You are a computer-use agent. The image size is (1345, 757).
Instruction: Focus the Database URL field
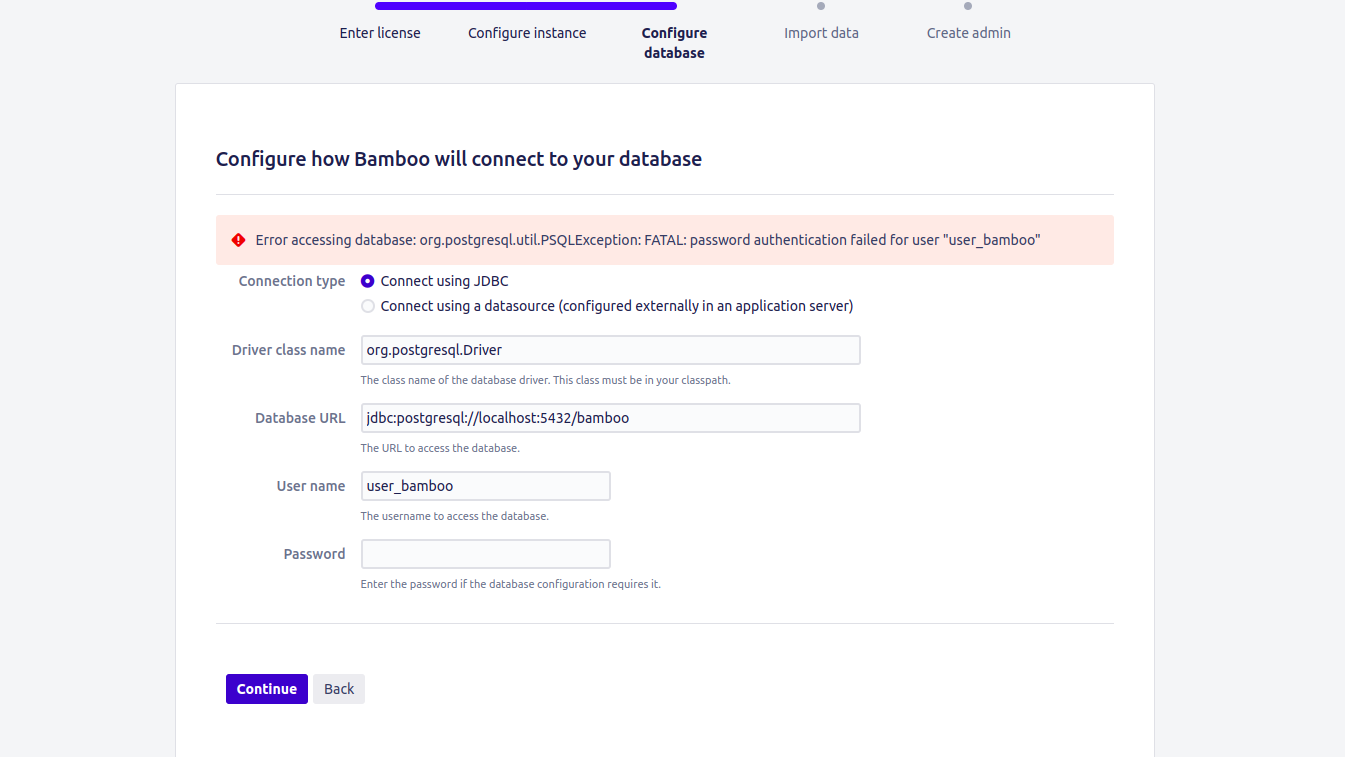pyautogui.click(x=610, y=418)
